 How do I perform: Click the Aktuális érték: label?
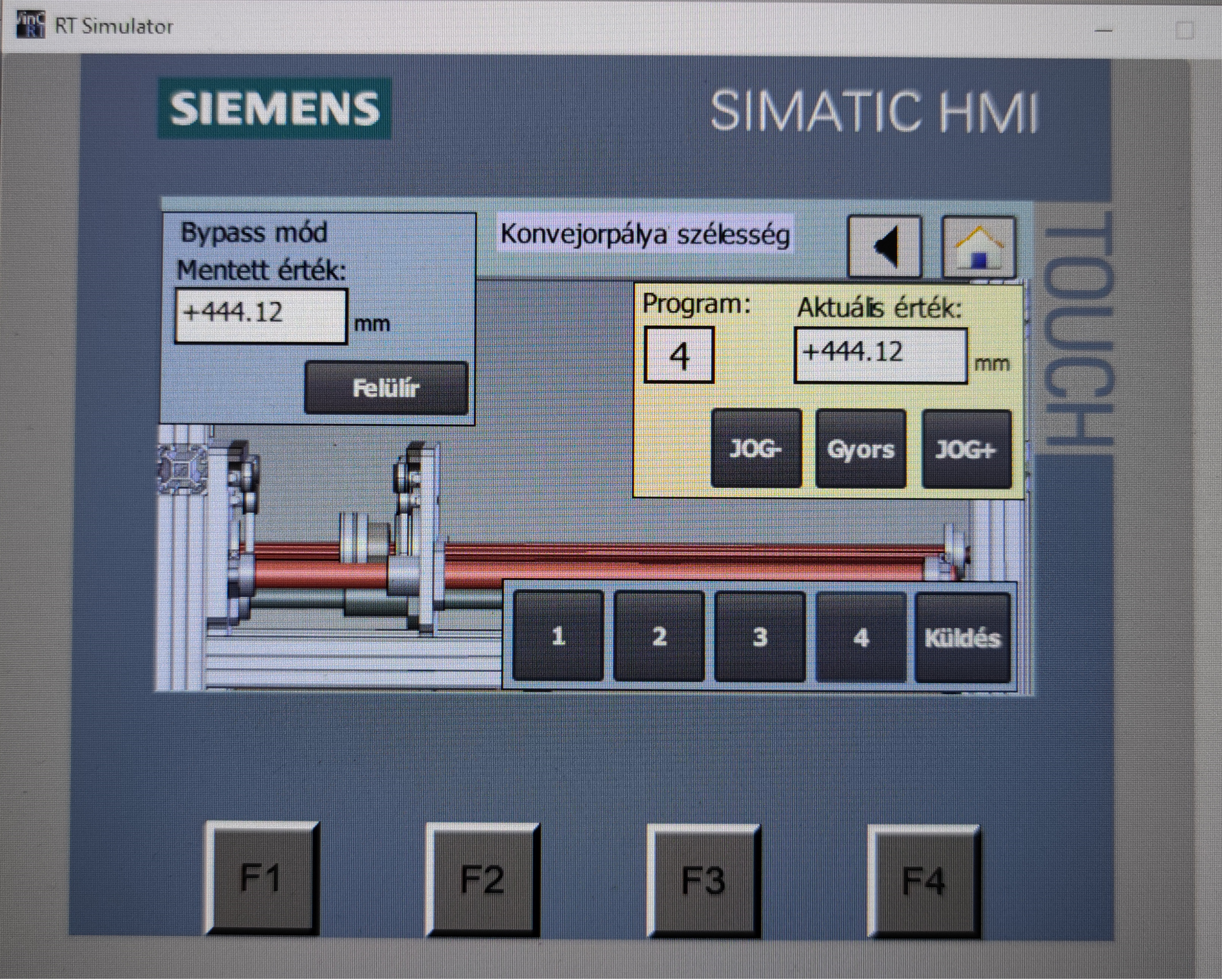point(880,308)
